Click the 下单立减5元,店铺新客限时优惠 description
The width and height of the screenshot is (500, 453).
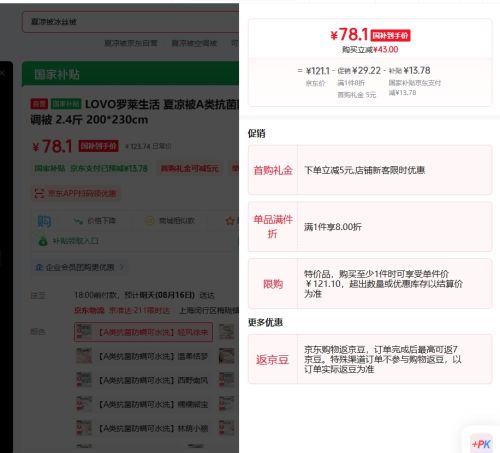[365, 170]
